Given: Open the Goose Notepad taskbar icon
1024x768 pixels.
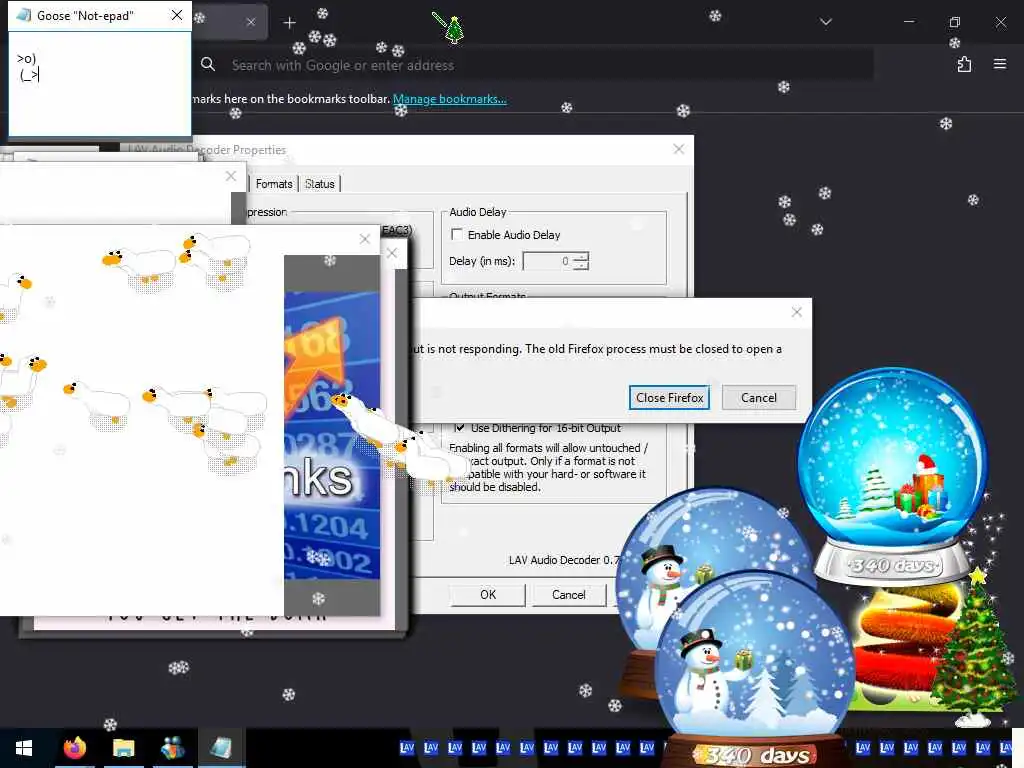Looking at the screenshot, I should click(x=221, y=748).
